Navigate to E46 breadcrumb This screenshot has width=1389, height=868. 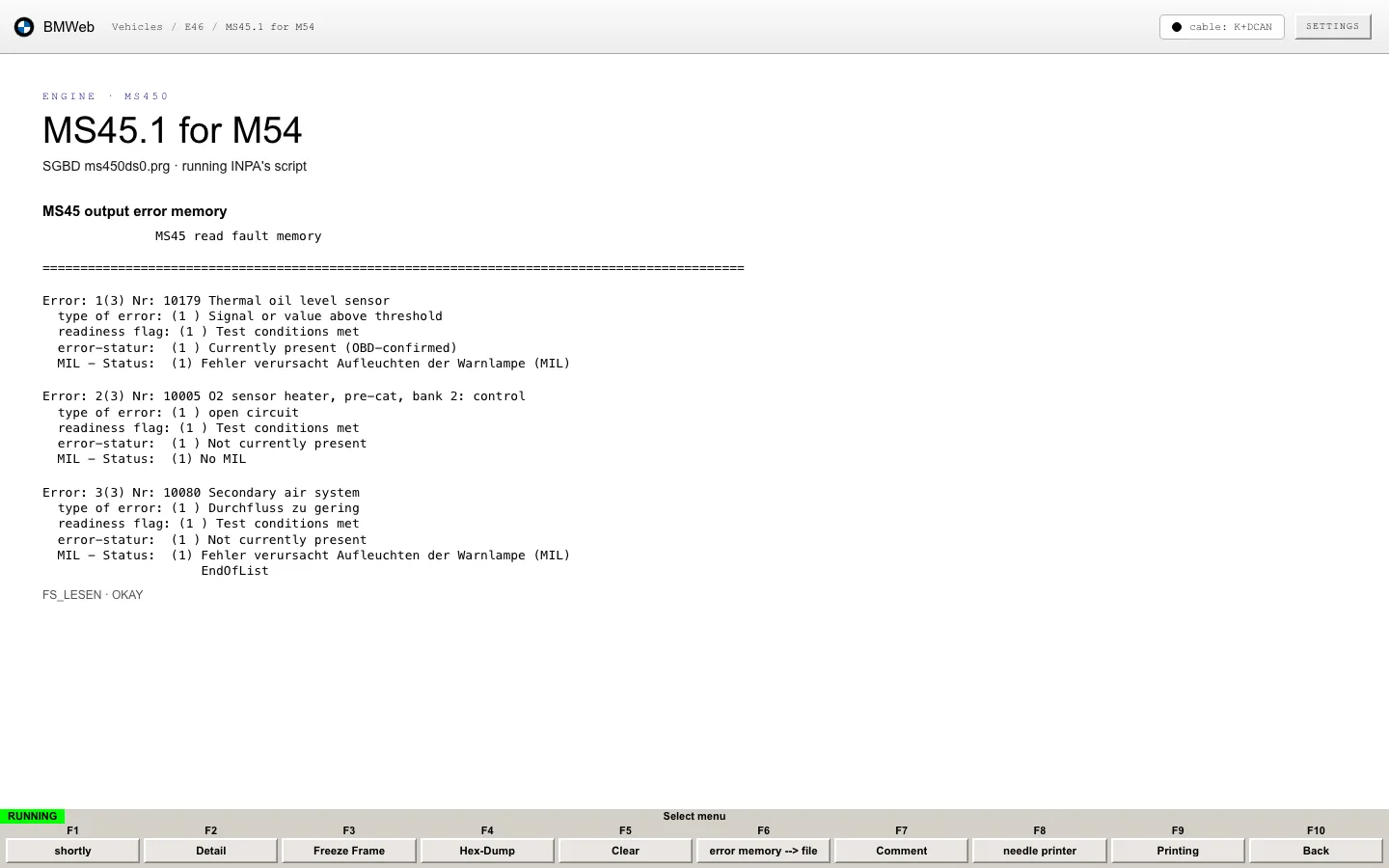[x=194, y=27]
